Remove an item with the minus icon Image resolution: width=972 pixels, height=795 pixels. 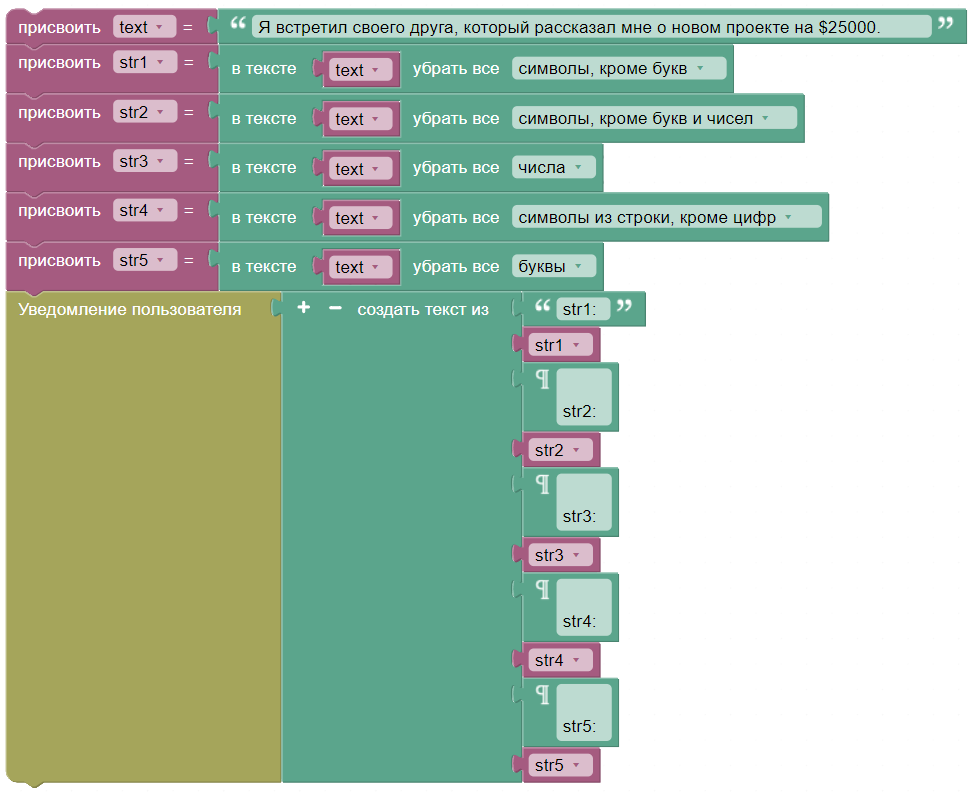[x=335, y=308]
